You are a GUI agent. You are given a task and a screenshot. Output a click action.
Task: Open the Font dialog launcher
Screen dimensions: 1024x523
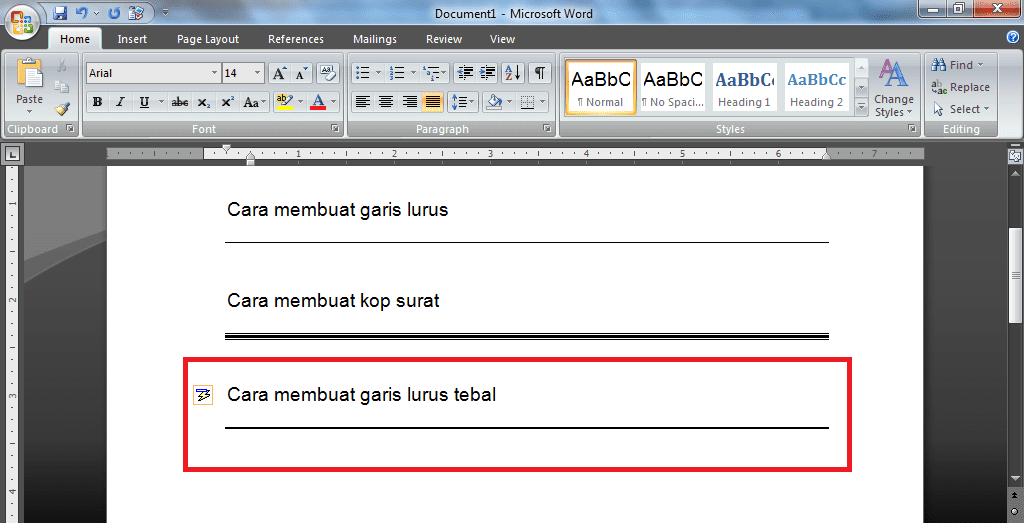(x=335, y=129)
